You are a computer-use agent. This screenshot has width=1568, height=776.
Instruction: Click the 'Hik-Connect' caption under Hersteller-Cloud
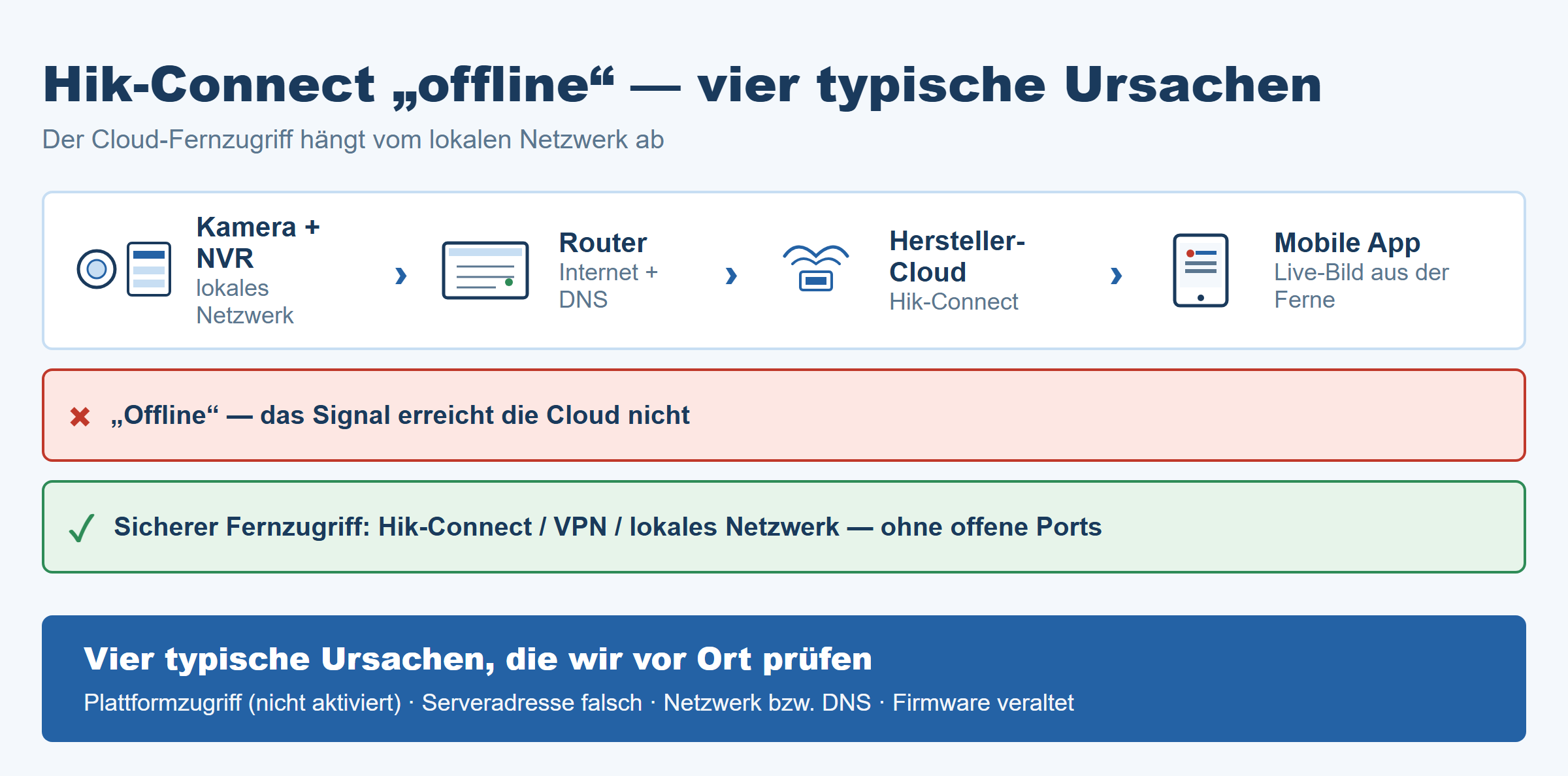coord(954,302)
